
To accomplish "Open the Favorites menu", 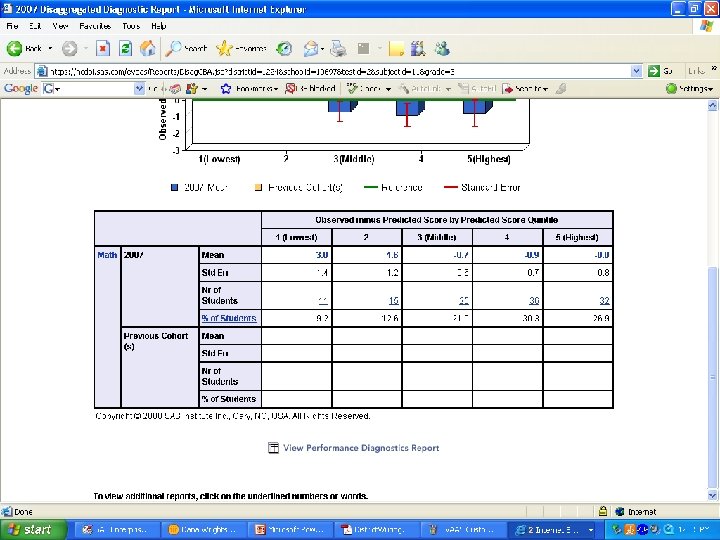I will 95,26.
